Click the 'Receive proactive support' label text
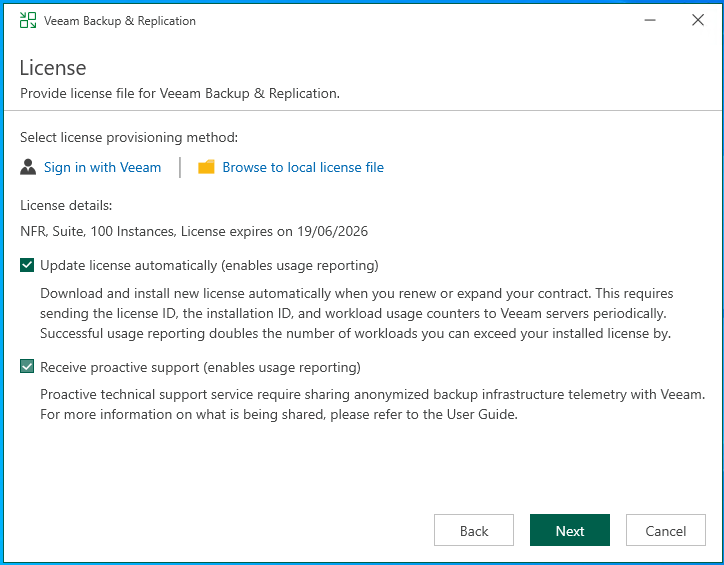Image resolution: width=724 pixels, height=565 pixels. [200, 367]
